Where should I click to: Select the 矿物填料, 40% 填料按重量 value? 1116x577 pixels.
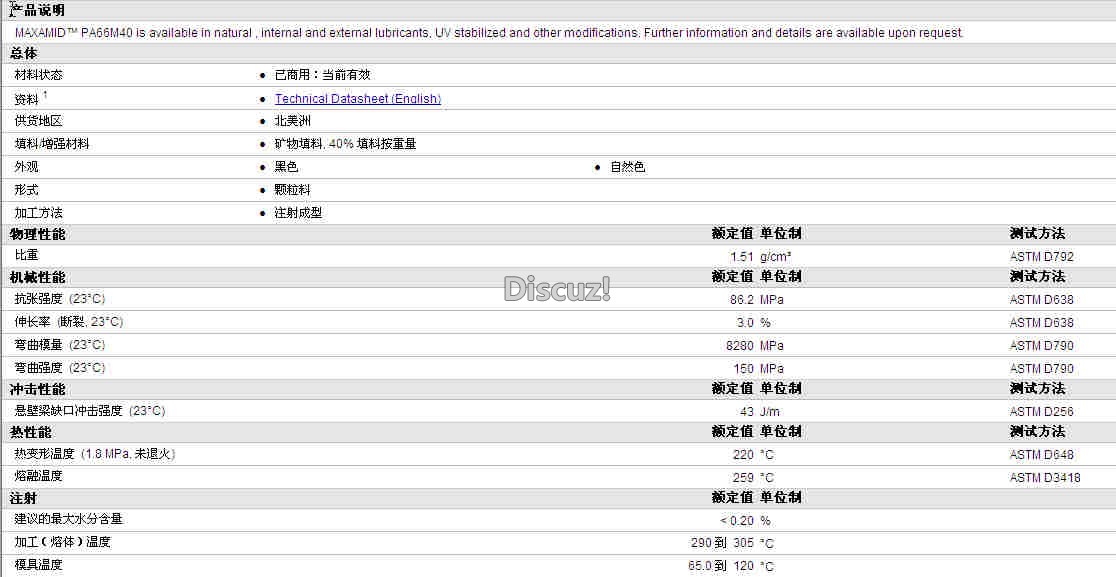point(345,144)
